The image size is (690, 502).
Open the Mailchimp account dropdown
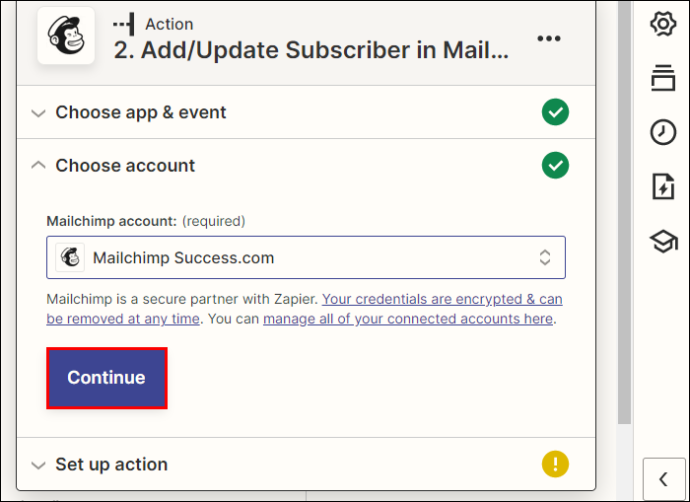tap(306, 257)
